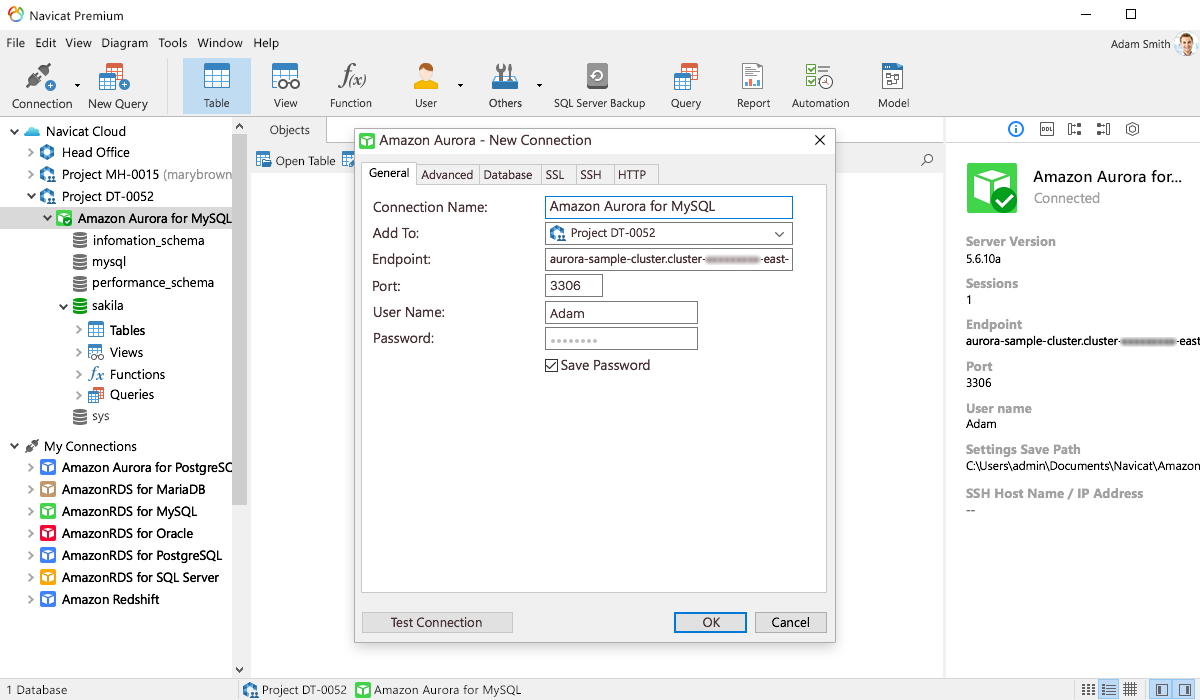Click the large Aurora connection icon
The width and height of the screenshot is (1200, 700).
click(x=992, y=188)
